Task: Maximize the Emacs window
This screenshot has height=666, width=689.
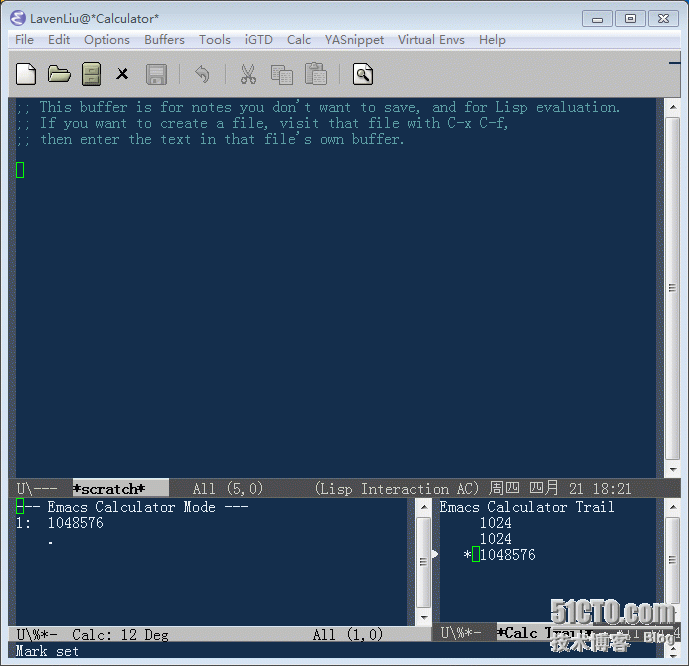Action: point(630,18)
